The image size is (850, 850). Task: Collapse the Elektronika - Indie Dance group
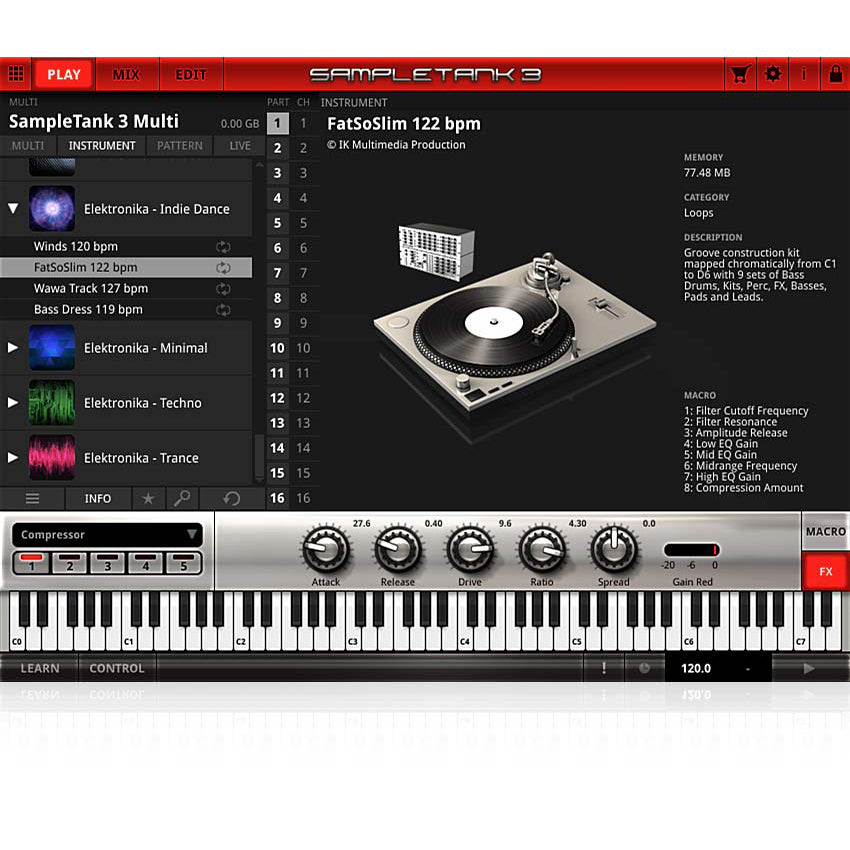pyautogui.click(x=12, y=209)
